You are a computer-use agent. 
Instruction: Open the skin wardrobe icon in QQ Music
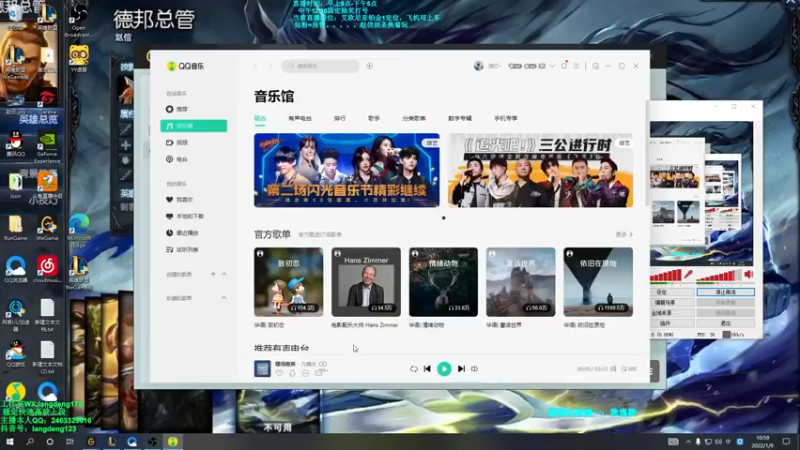click(564, 65)
